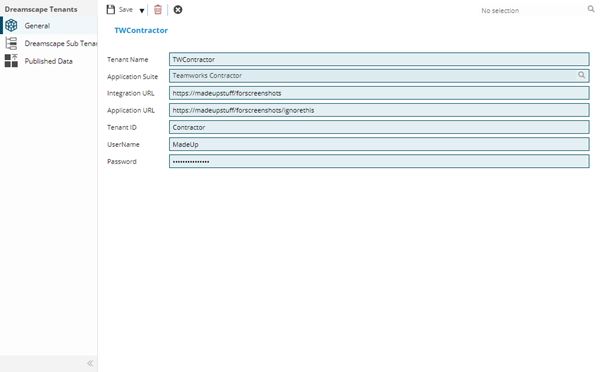Open the Published Data grid icon

point(11,61)
